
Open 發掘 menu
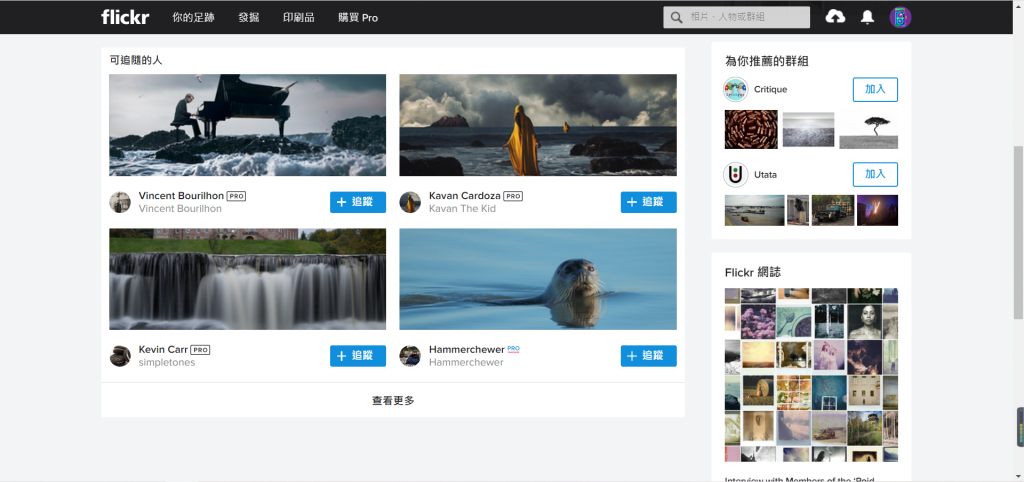[x=249, y=18]
